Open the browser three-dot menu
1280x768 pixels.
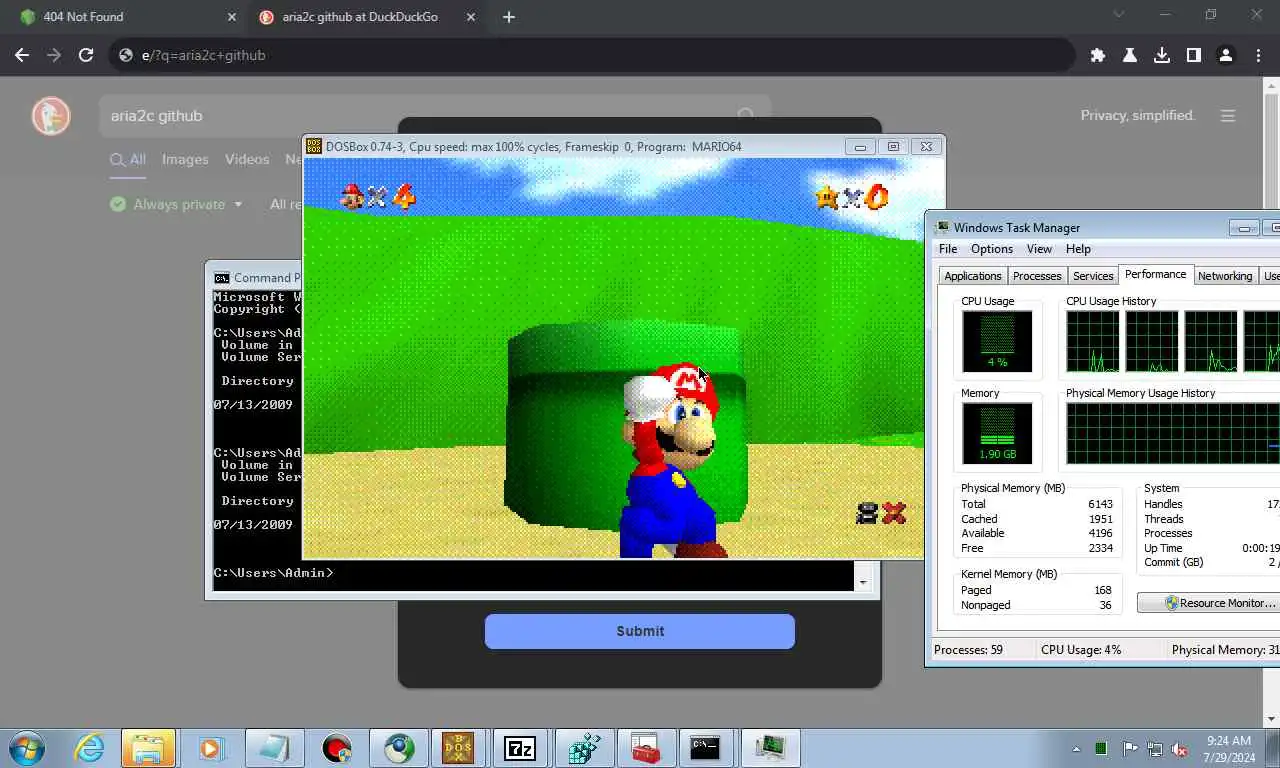click(x=1258, y=55)
